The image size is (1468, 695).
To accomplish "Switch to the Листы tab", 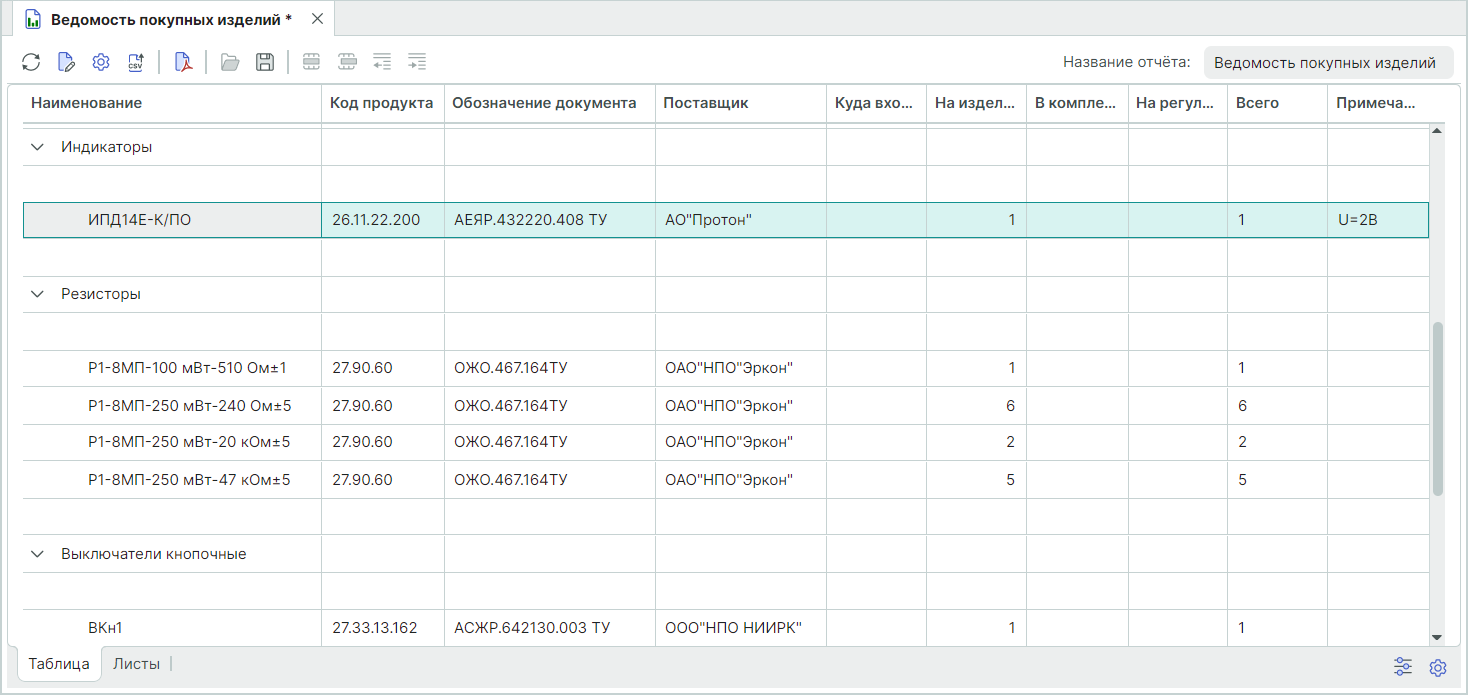I will (x=136, y=664).
